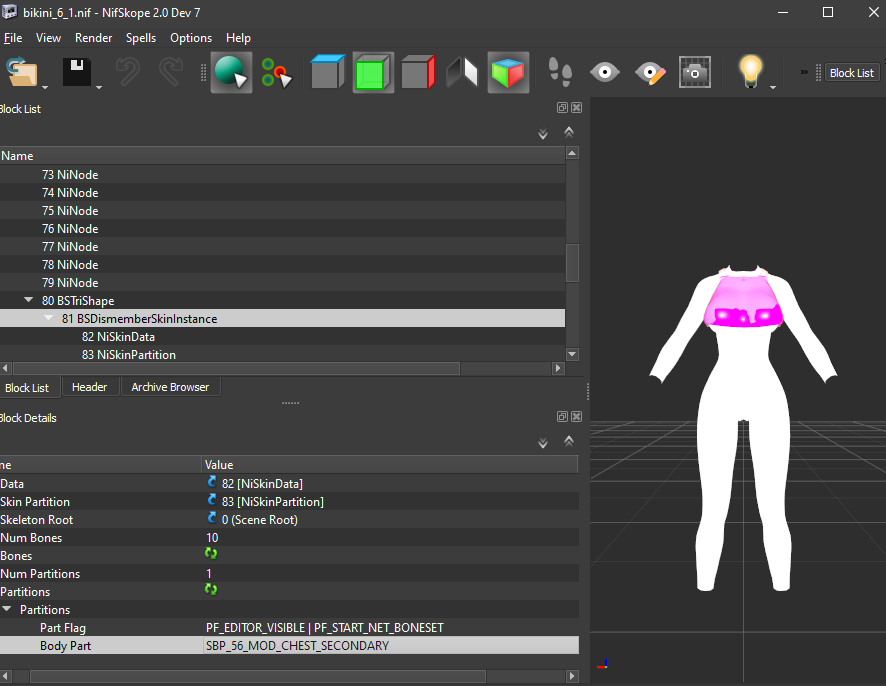Switch to top view blue cube

(x=328, y=72)
